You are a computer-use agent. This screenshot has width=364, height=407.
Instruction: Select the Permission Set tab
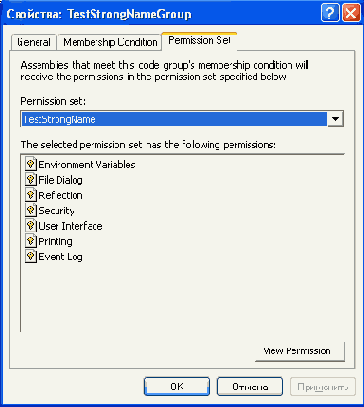199,41
